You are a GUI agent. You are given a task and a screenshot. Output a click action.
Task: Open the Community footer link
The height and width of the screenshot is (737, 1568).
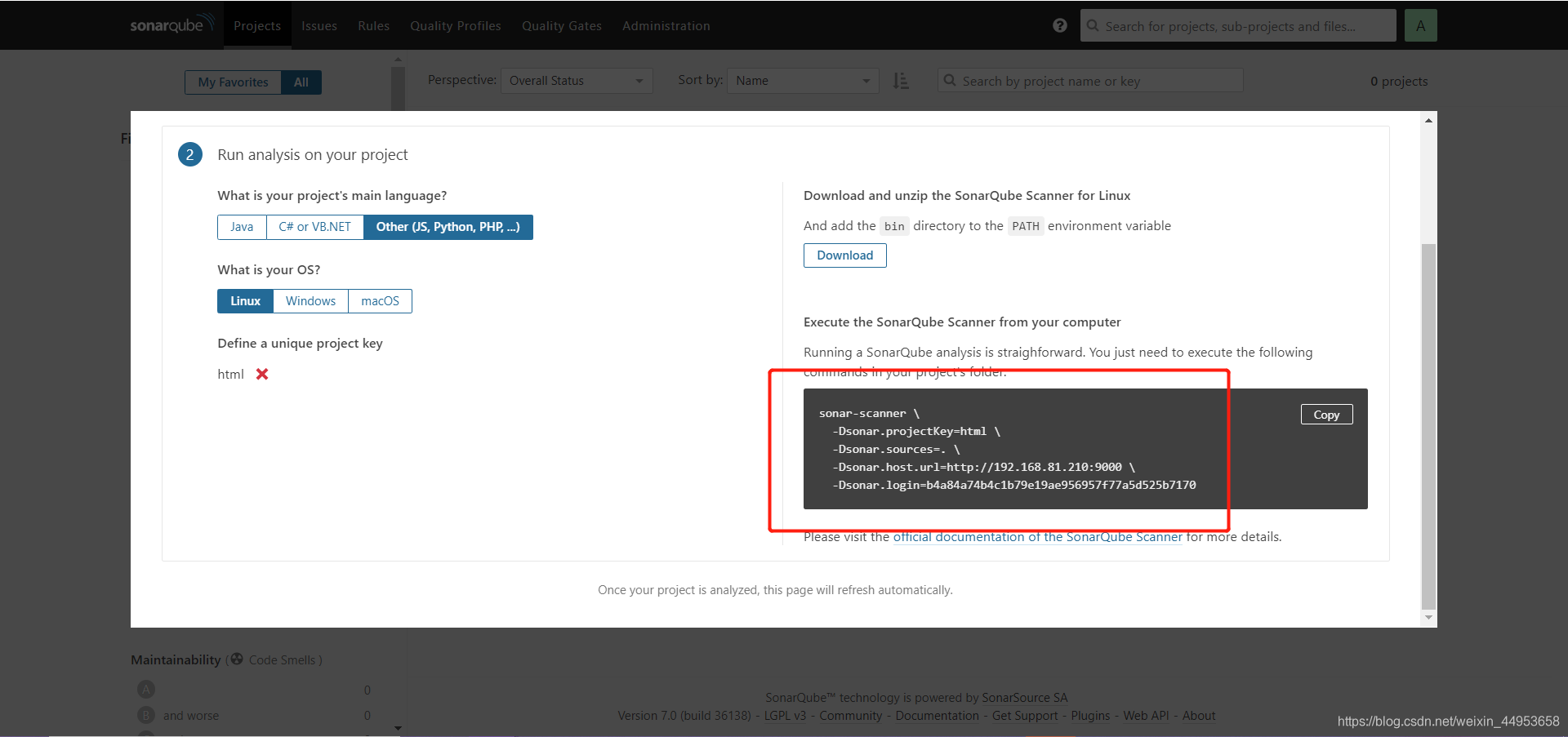[x=851, y=716]
